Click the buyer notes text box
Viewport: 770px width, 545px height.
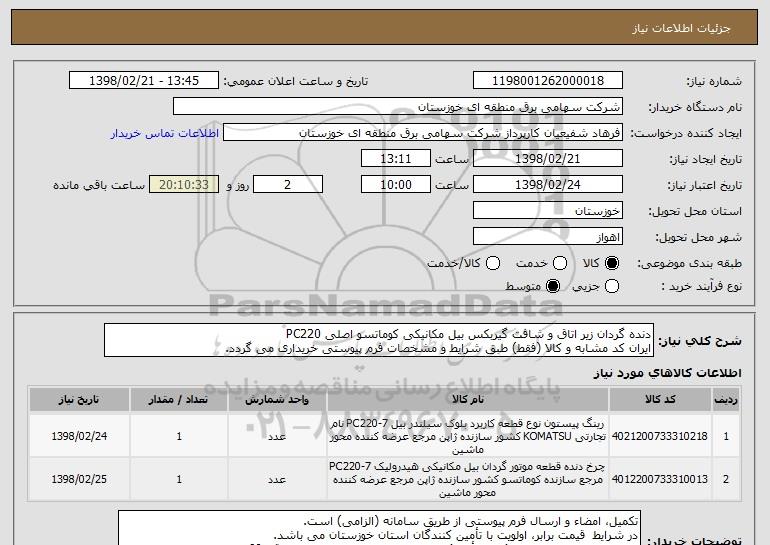click(380, 528)
